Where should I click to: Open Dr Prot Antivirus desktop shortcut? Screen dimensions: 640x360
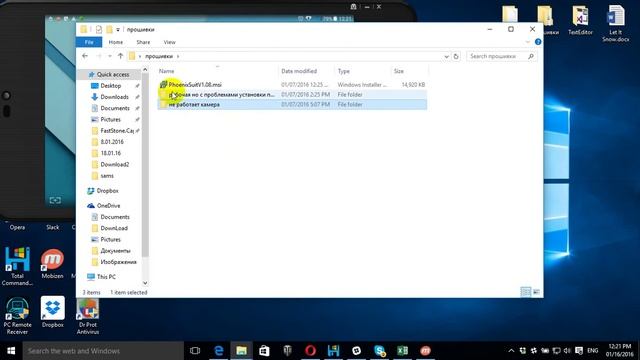click(88, 316)
